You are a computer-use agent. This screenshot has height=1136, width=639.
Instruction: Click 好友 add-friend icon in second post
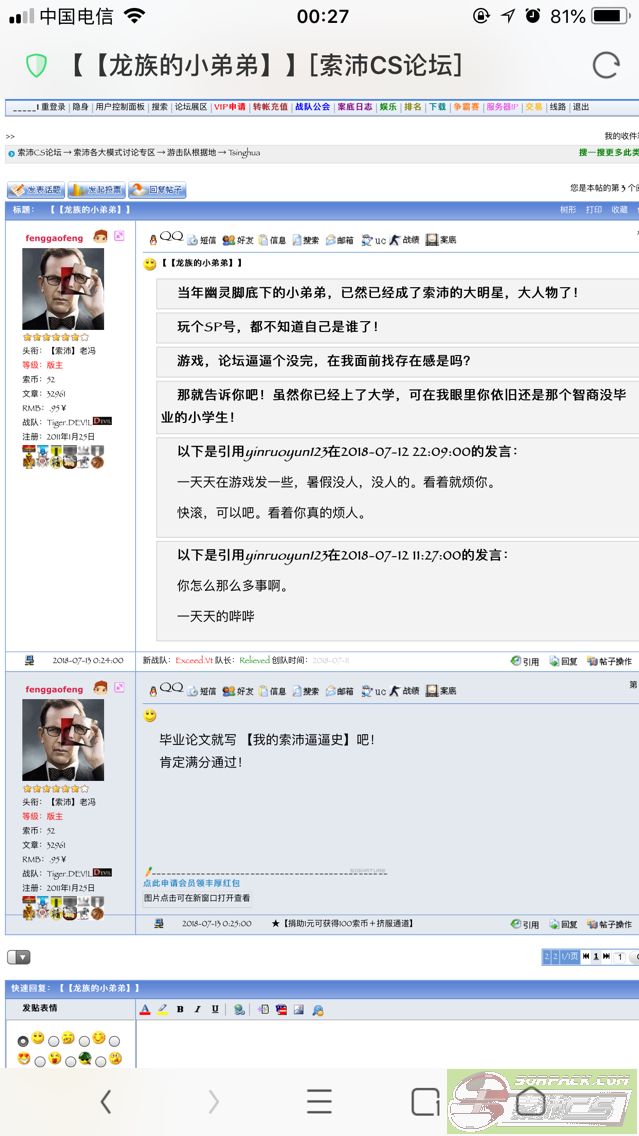coord(238,691)
